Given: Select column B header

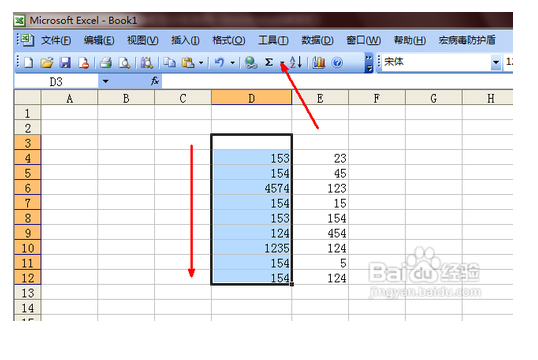Looking at the screenshot, I should (x=126, y=98).
